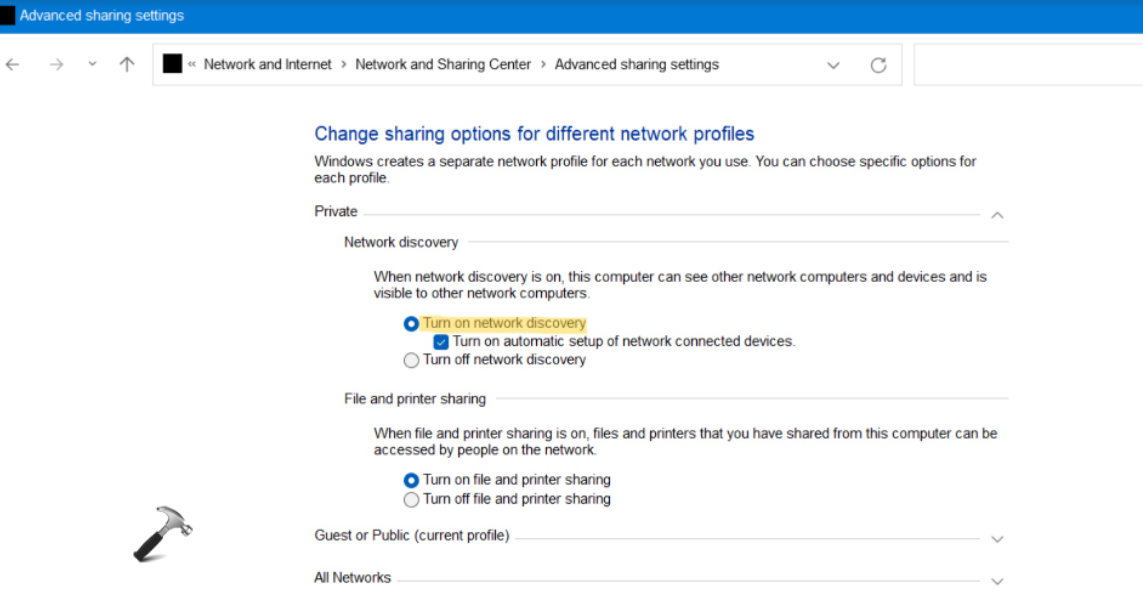The height and width of the screenshot is (612, 1143).
Task: Expand the All Networks section
Action: (x=996, y=581)
